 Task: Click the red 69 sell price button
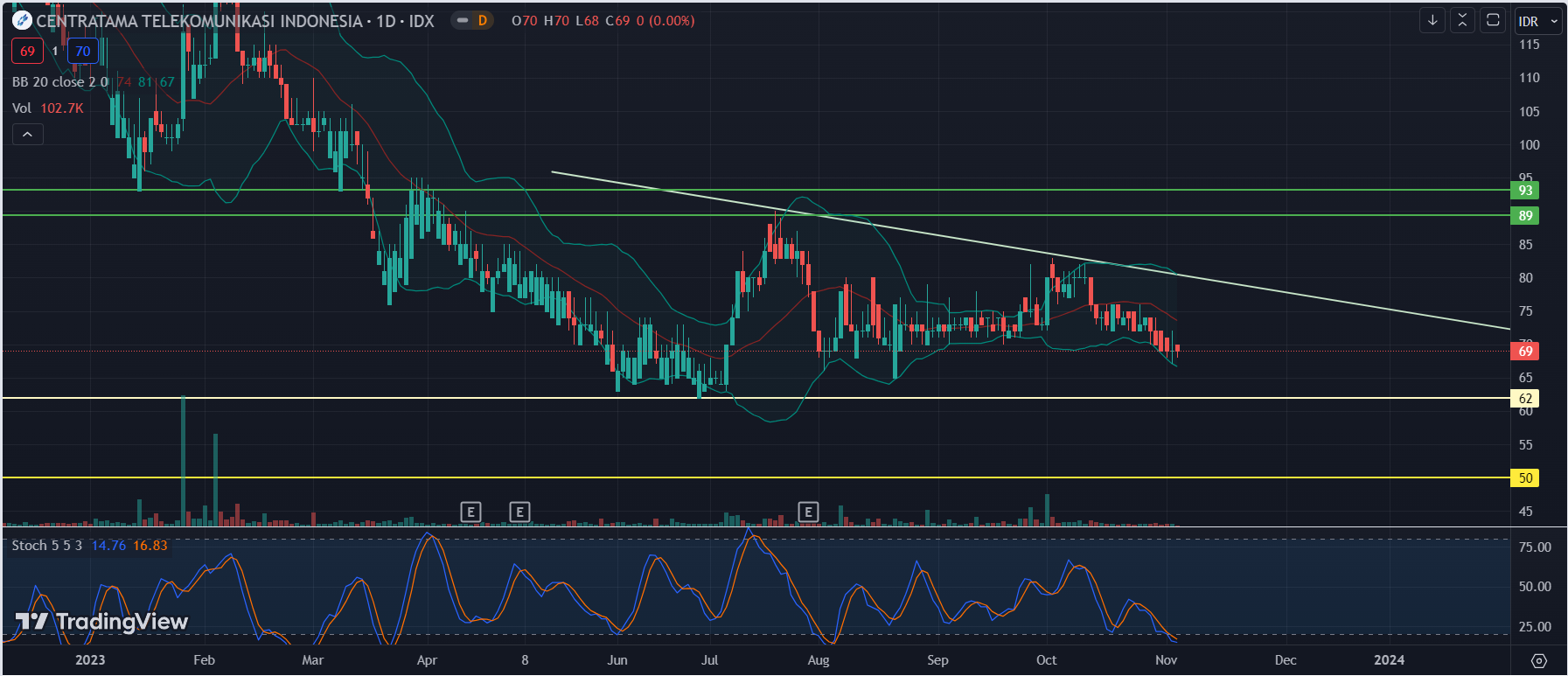[x=27, y=52]
